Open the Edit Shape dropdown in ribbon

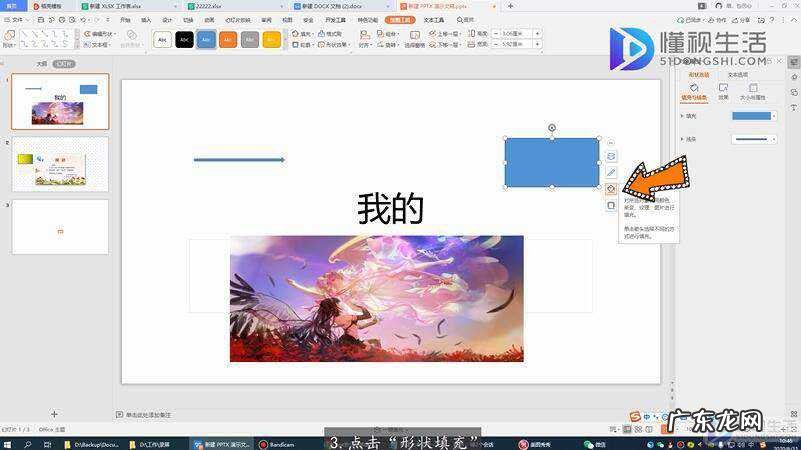coord(100,34)
